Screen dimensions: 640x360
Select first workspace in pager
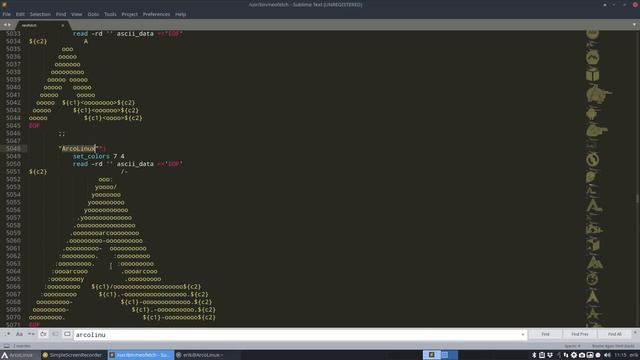click(431, 355)
